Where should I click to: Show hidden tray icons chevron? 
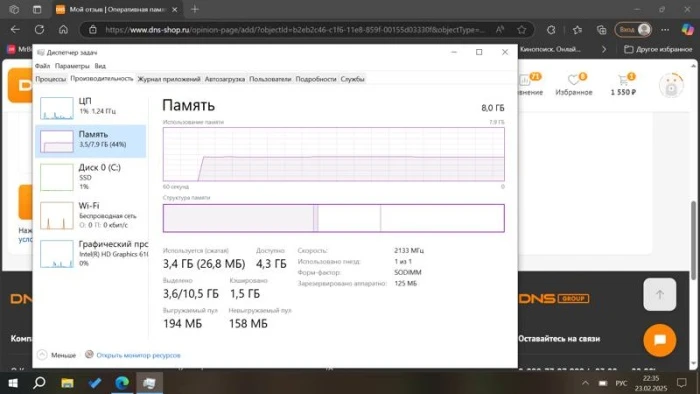pyautogui.click(x=585, y=383)
